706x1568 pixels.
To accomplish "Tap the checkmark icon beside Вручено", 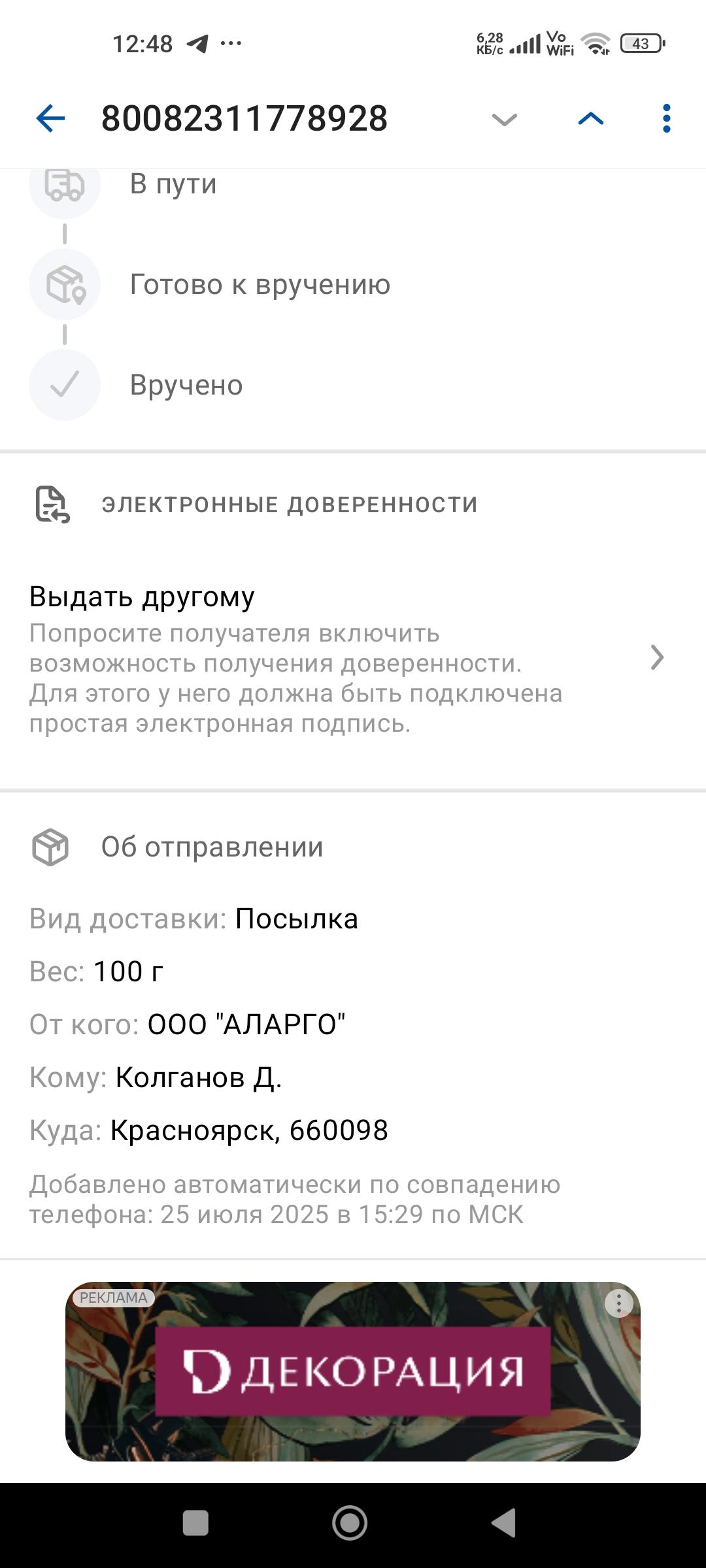I will (65, 385).
